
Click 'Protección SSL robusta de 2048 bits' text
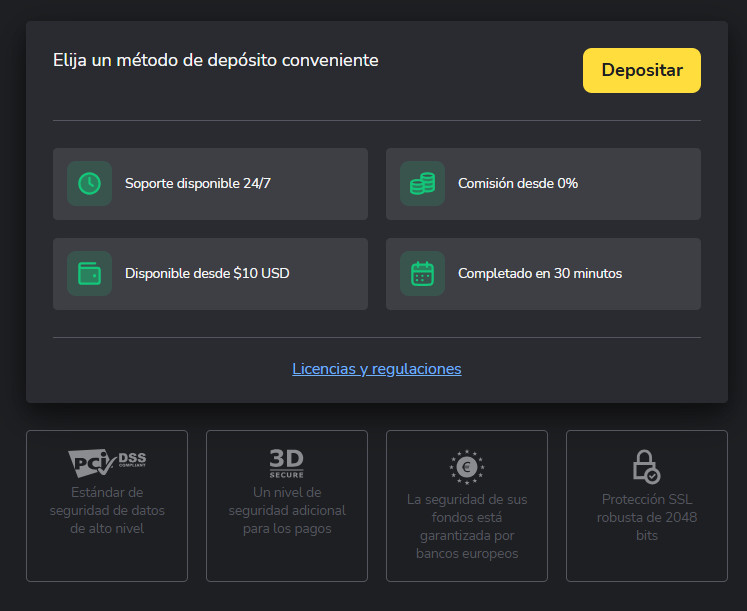646,517
